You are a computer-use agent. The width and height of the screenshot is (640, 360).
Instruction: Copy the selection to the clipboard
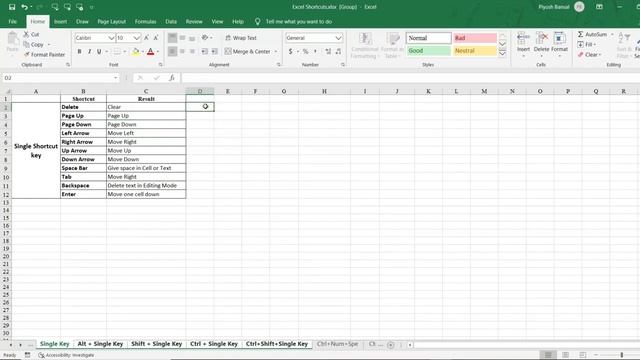click(34, 44)
